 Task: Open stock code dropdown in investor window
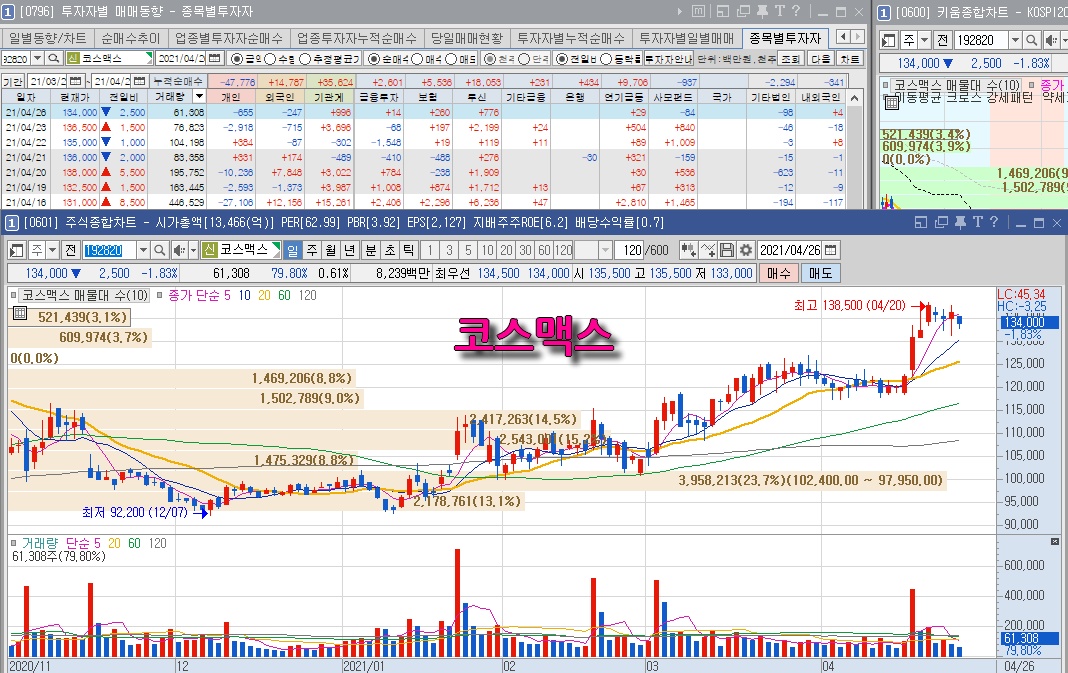pyautogui.click(x=37, y=59)
